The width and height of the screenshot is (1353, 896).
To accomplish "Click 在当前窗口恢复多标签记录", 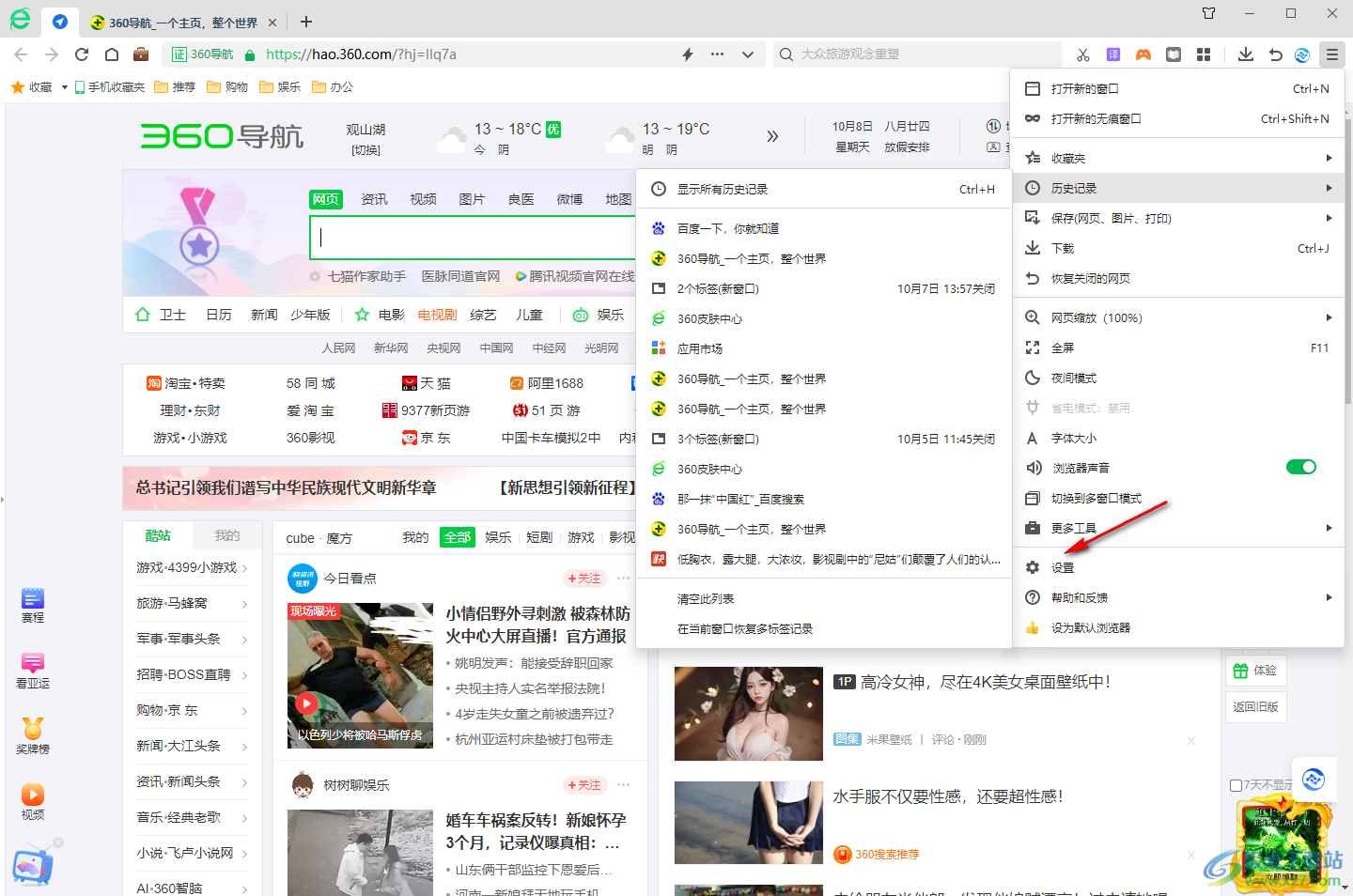I will pyautogui.click(x=824, y=628).
